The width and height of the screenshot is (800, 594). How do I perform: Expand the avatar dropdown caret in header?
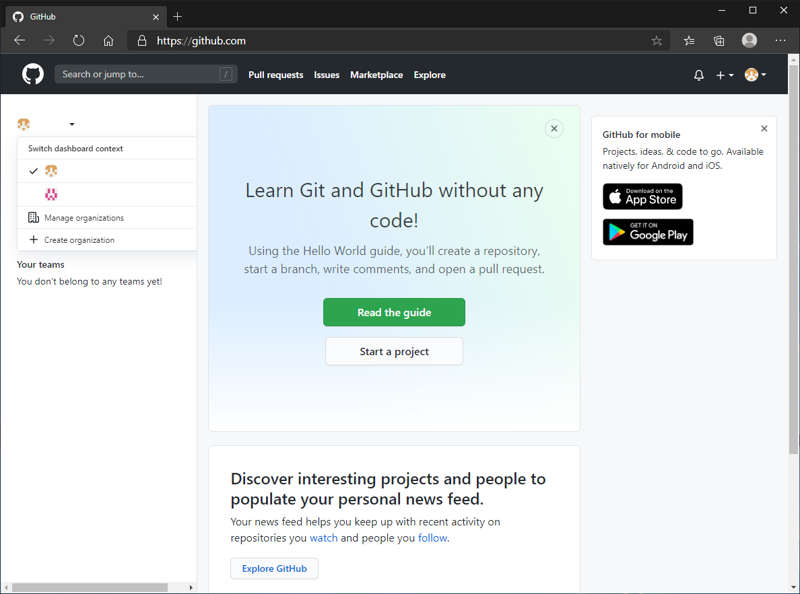point(762,74)
